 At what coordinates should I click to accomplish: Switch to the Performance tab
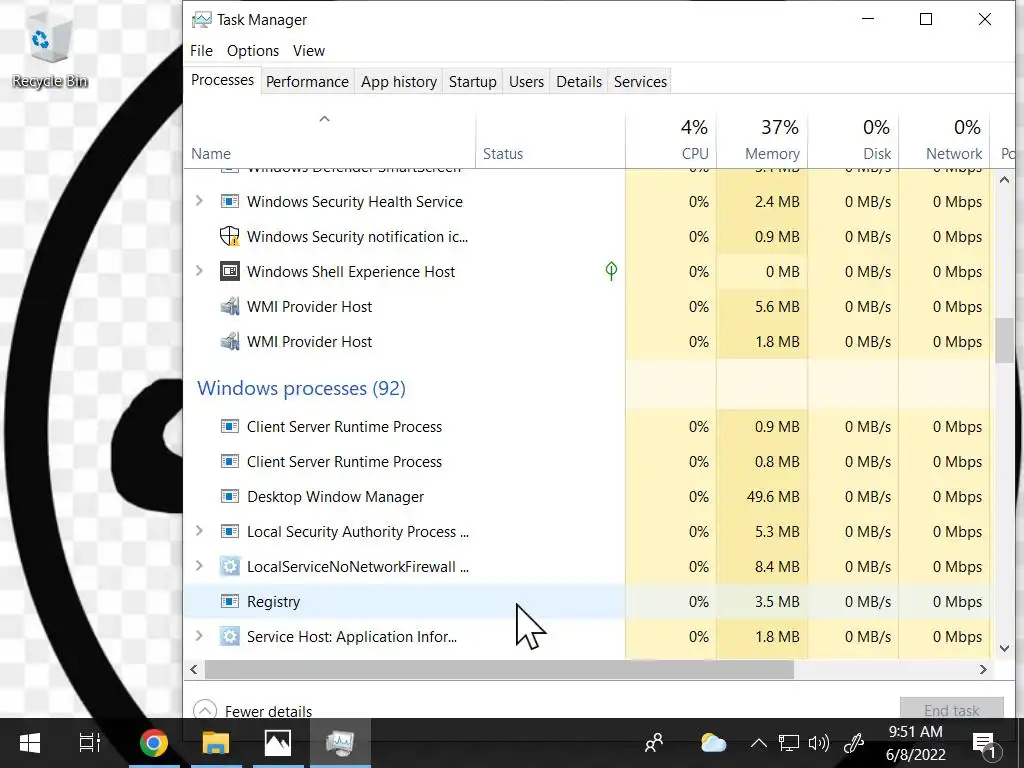pos(307,82)
